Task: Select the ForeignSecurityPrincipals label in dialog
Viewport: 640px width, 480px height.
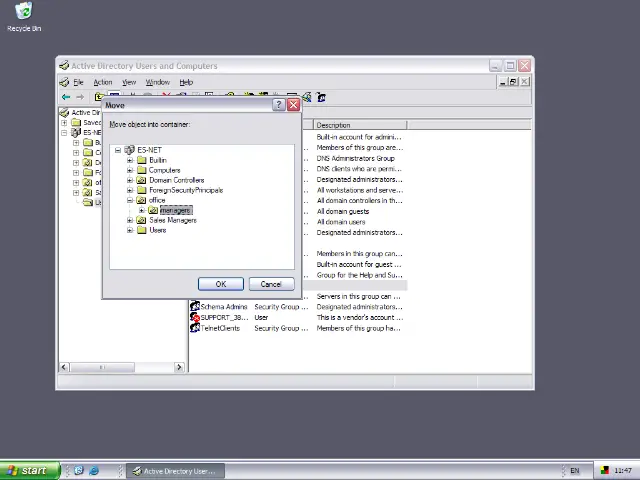Action: (x=186, y=190)
